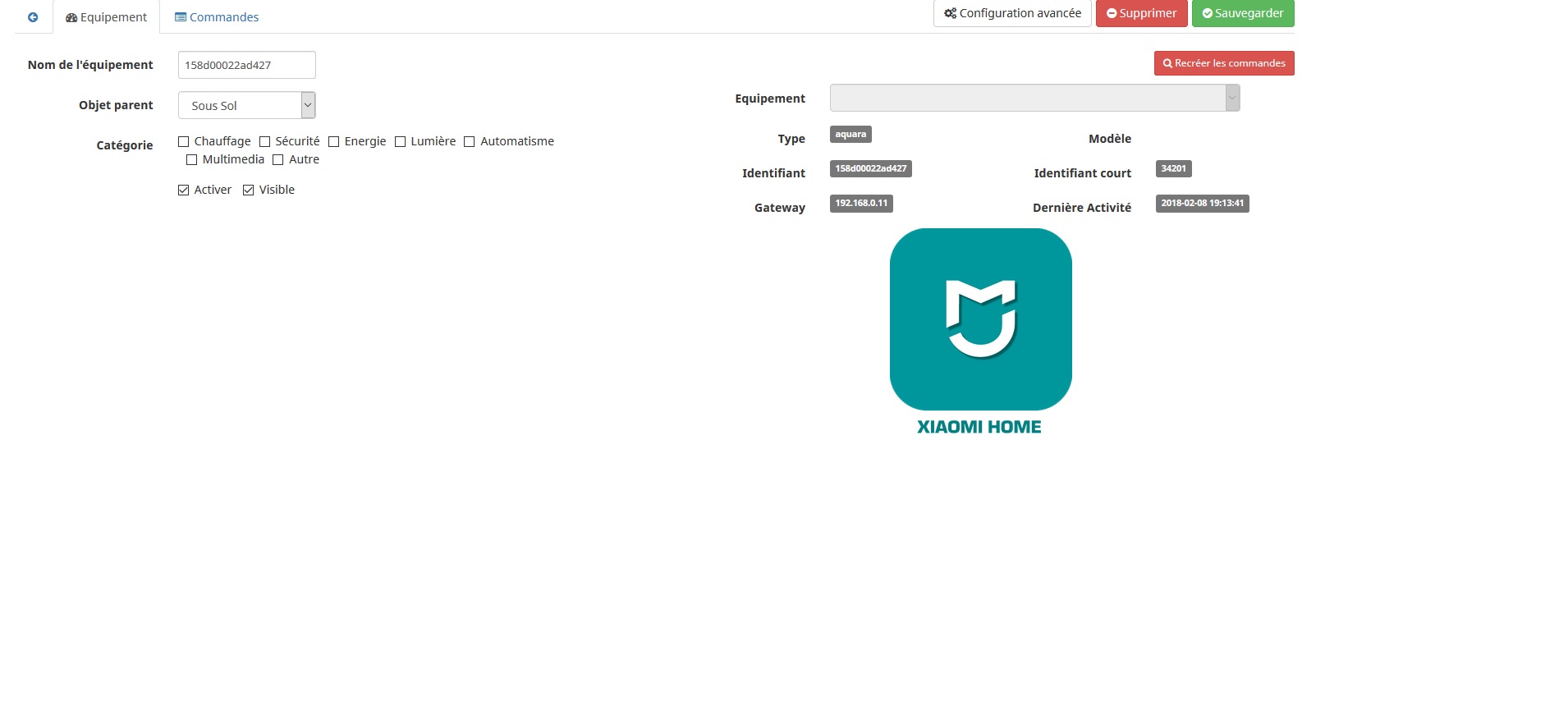Toggle the Visible checkbox
Screen dimensions: 1568x725
pyautogui.click(x=249, y=190)
